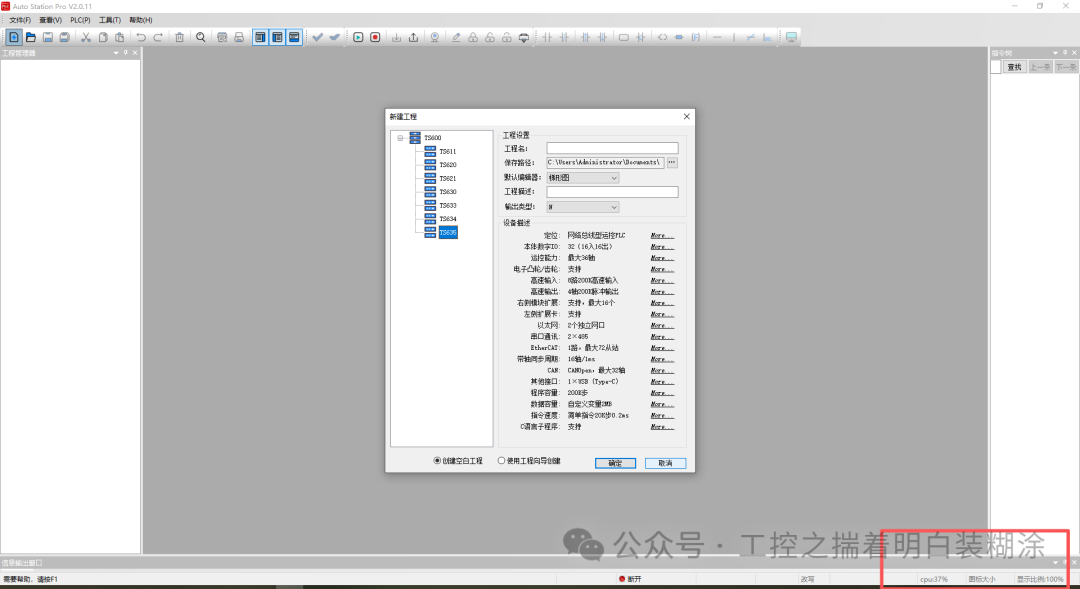Click the red Stop PLC icon
1080x589 pixels.
pos(375,37)
